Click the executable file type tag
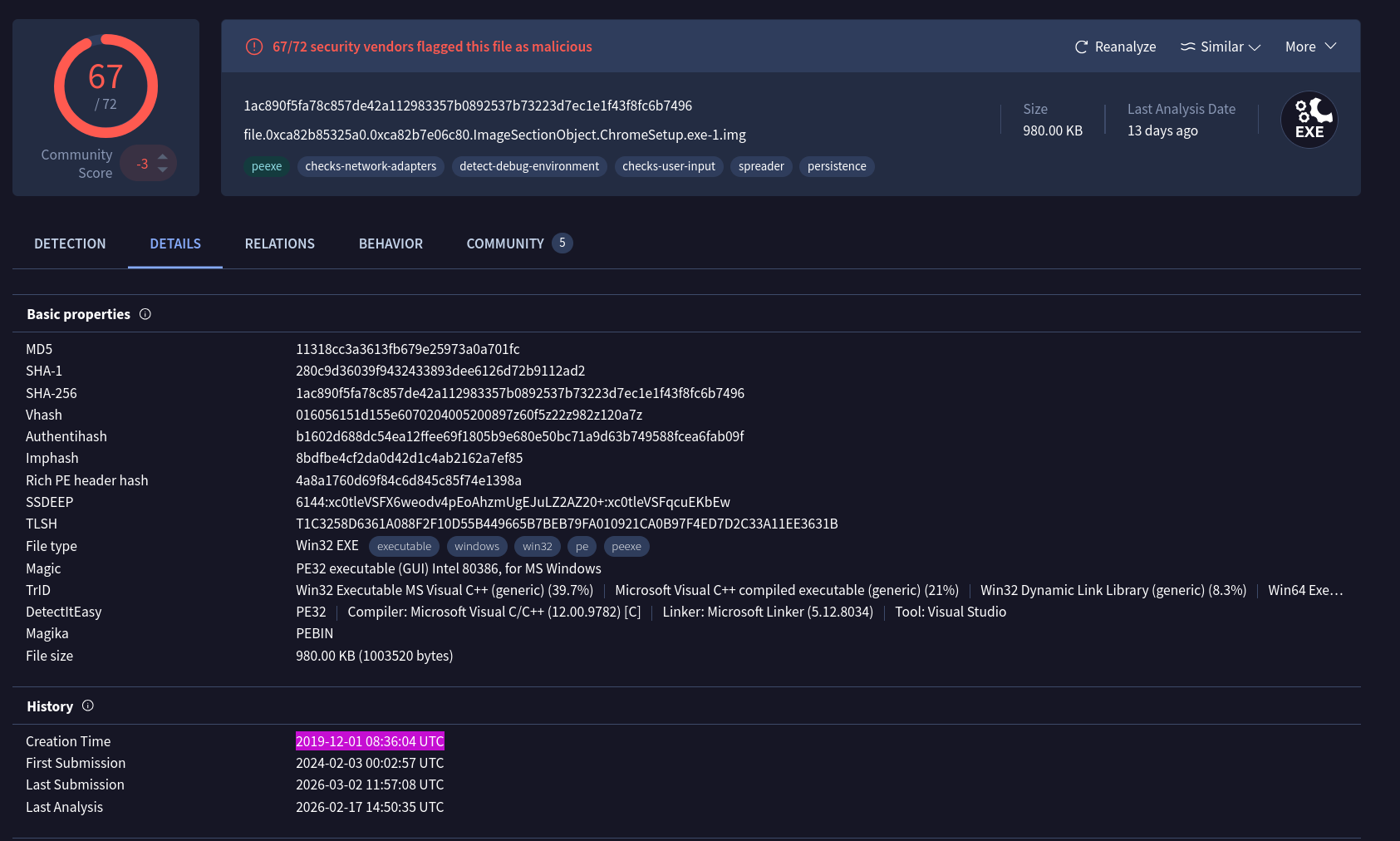 (x=404, y=546)
